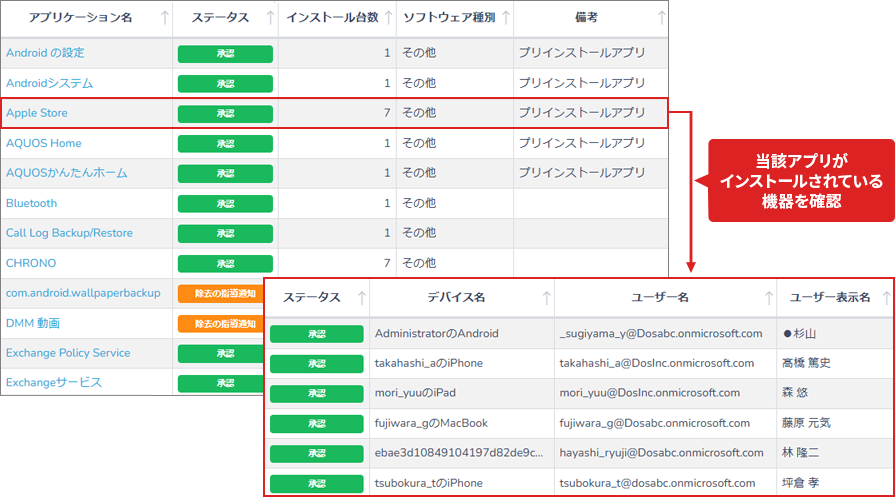Select CHRONO install count 7
This screenshot has width=895, height=497.
[x=386, y=263]
